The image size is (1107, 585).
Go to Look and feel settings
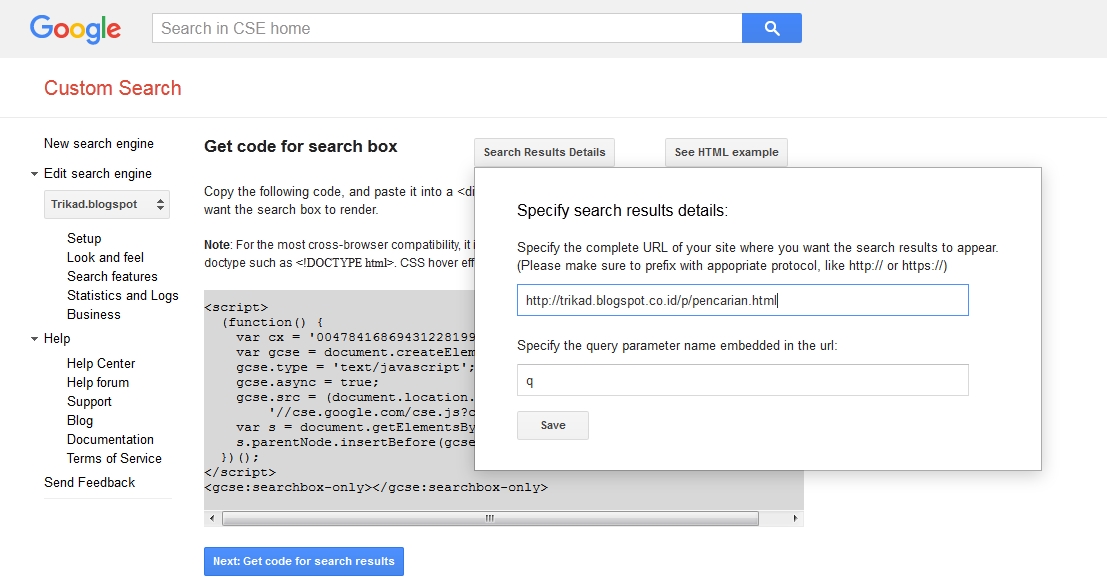(105, 257)
